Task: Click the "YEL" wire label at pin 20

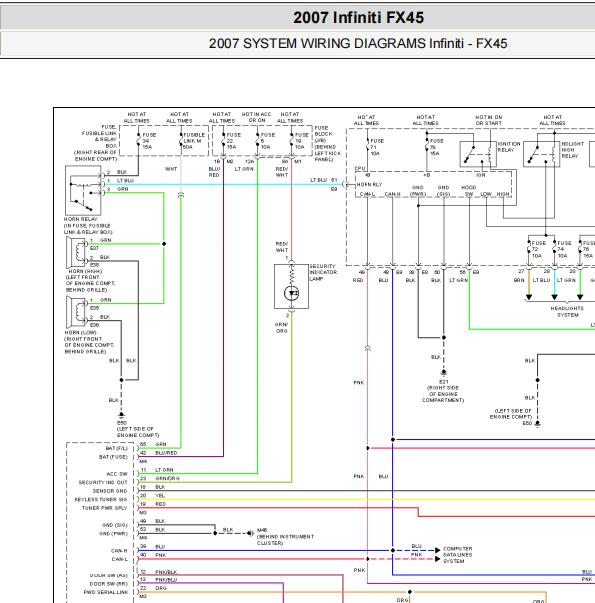Action: click(x=160, y=496)
